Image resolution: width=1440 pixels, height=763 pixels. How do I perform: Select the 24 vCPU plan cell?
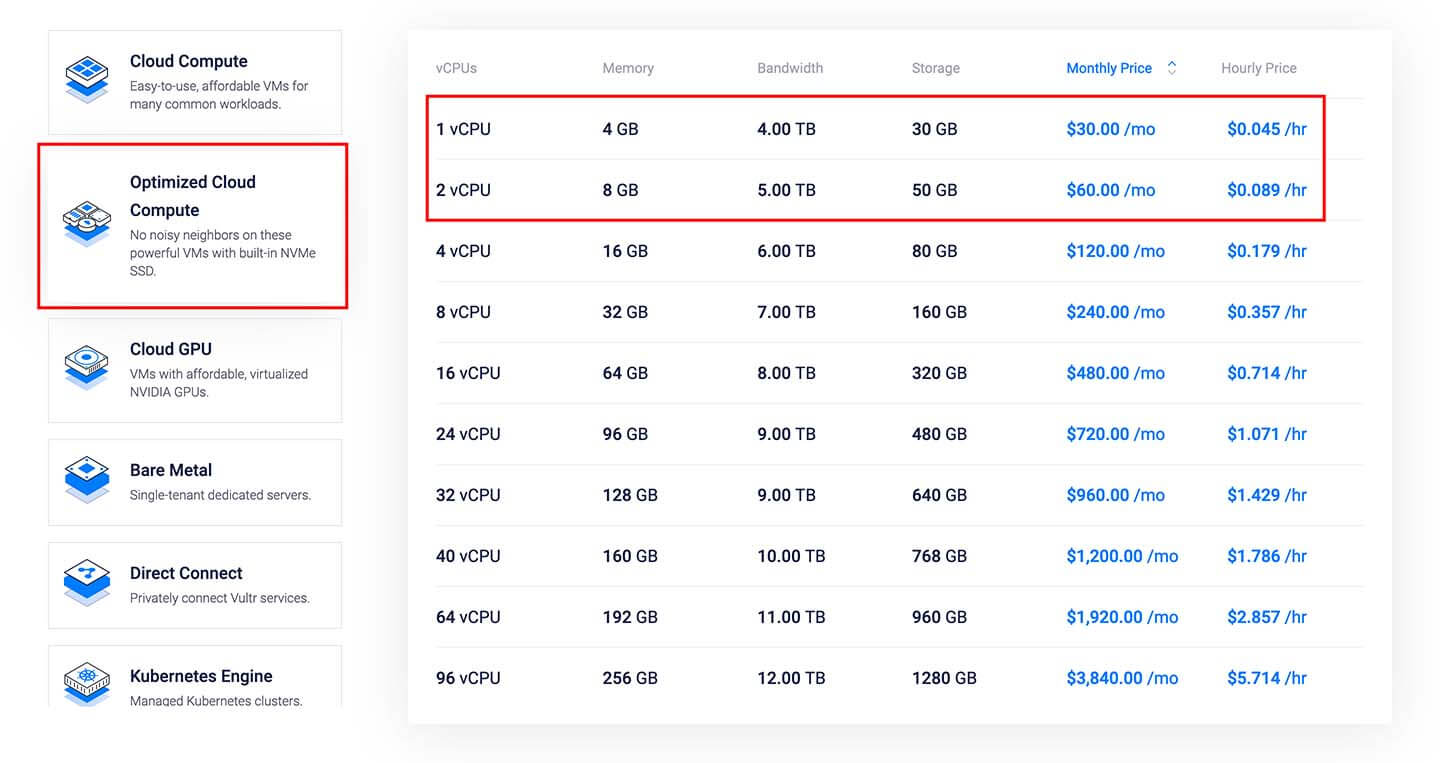(x=468, y=434)
